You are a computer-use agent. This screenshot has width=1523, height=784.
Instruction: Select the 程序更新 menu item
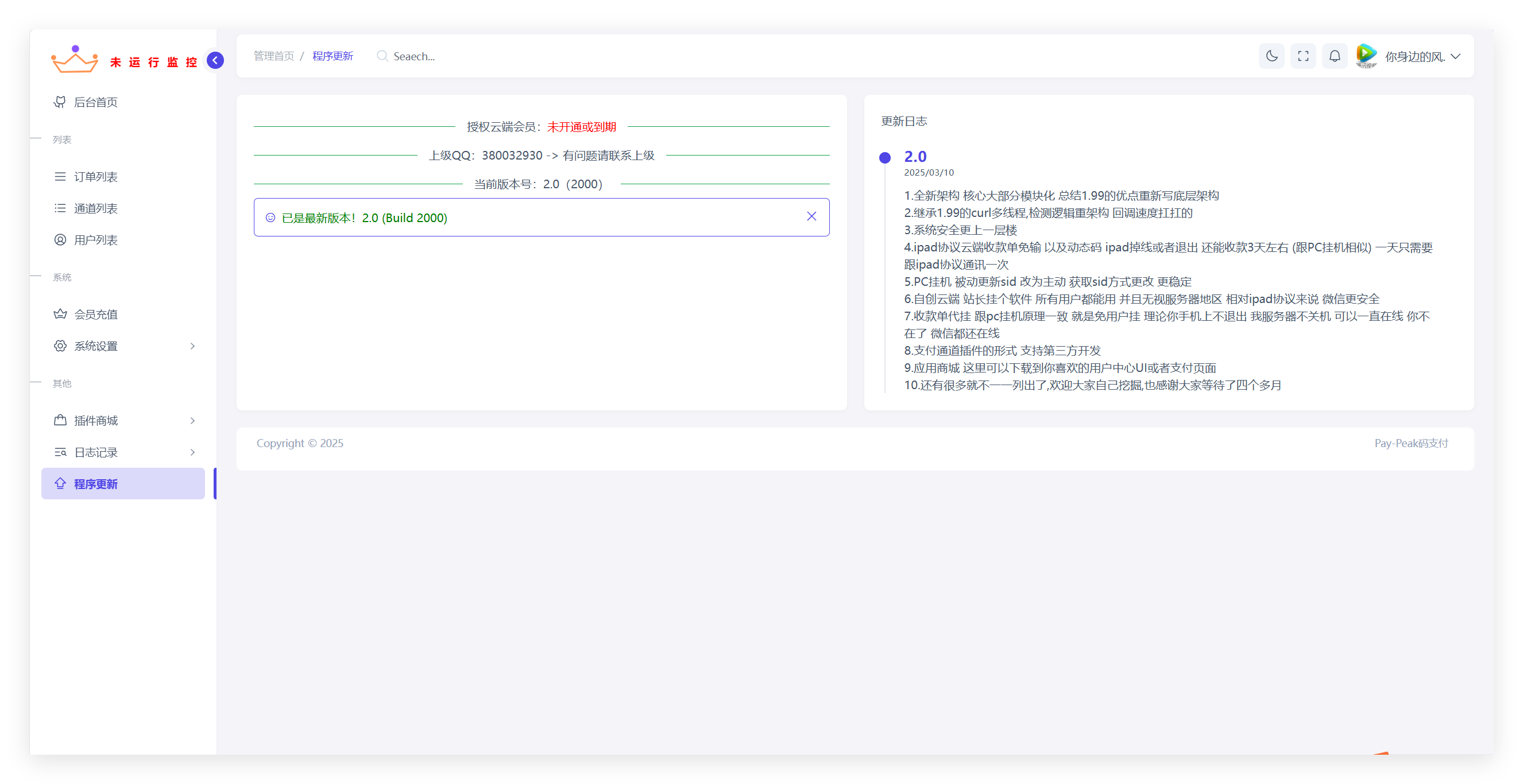[123, 483]
